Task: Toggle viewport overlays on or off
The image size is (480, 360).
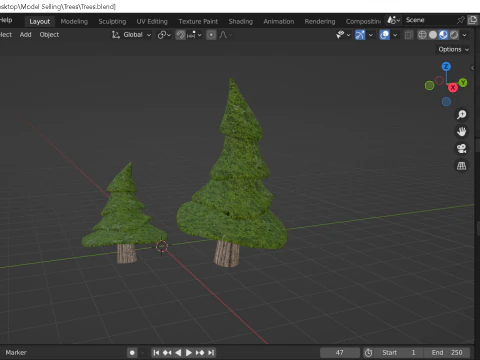Action: point(384,35)
